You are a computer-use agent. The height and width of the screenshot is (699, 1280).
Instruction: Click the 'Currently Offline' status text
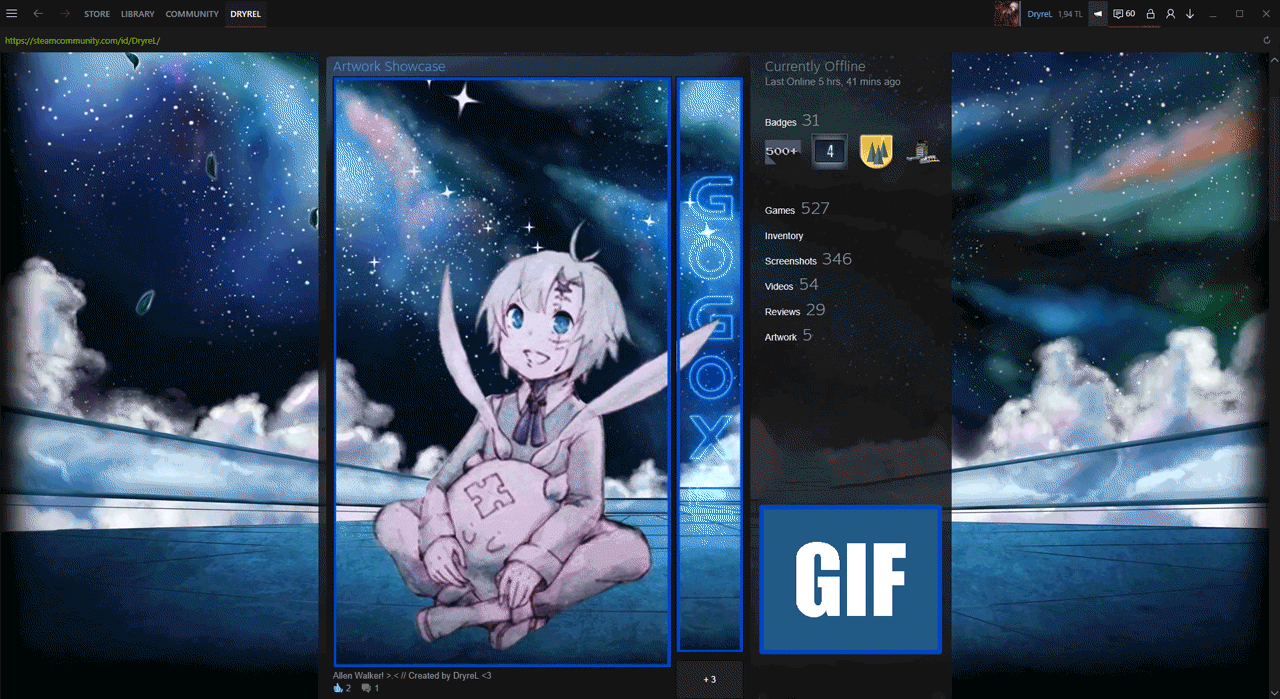[815, 67]
